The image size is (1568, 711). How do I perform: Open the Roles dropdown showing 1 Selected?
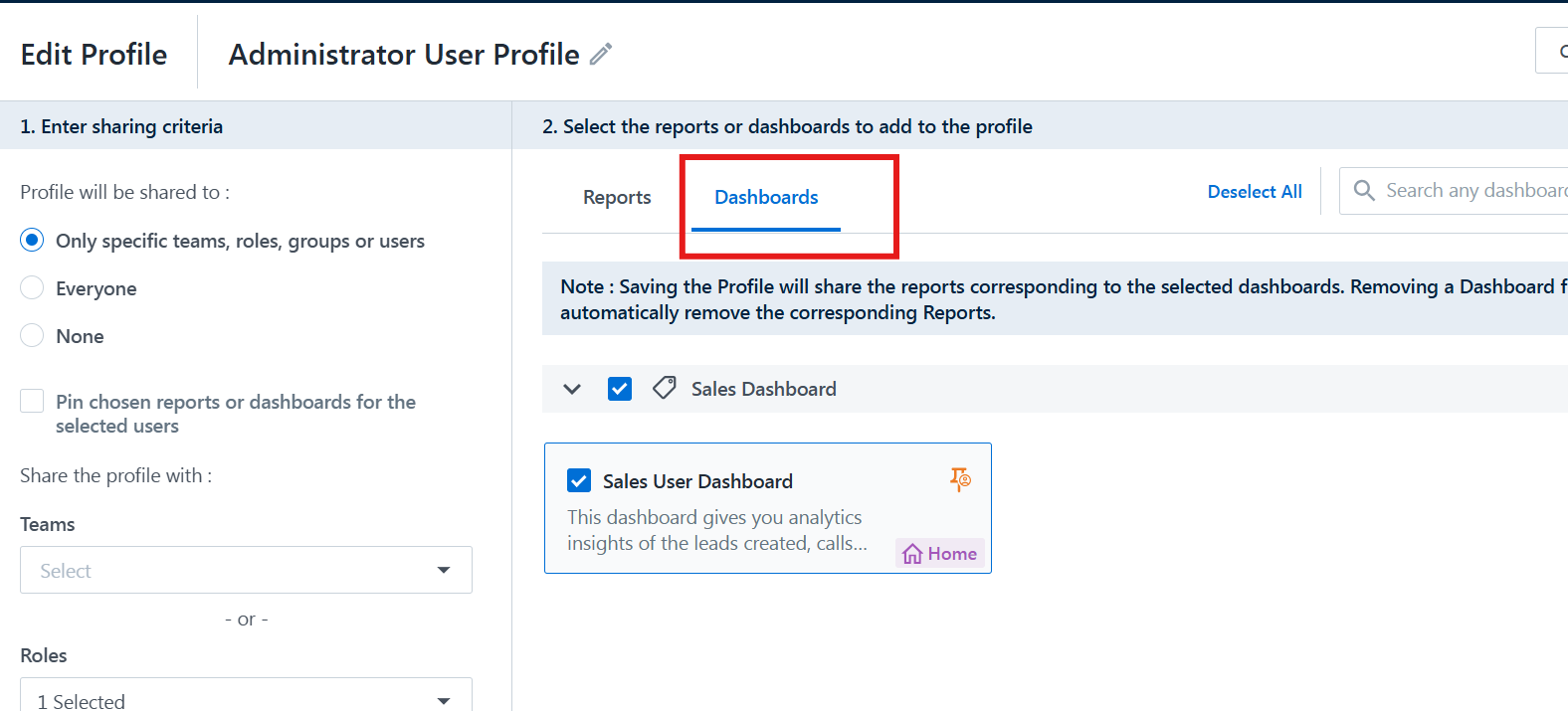[246, 699]
